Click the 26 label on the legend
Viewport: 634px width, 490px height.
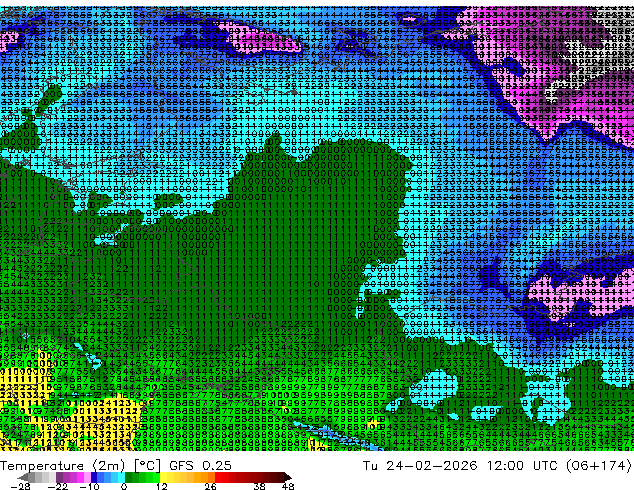[x=210, y=486]
